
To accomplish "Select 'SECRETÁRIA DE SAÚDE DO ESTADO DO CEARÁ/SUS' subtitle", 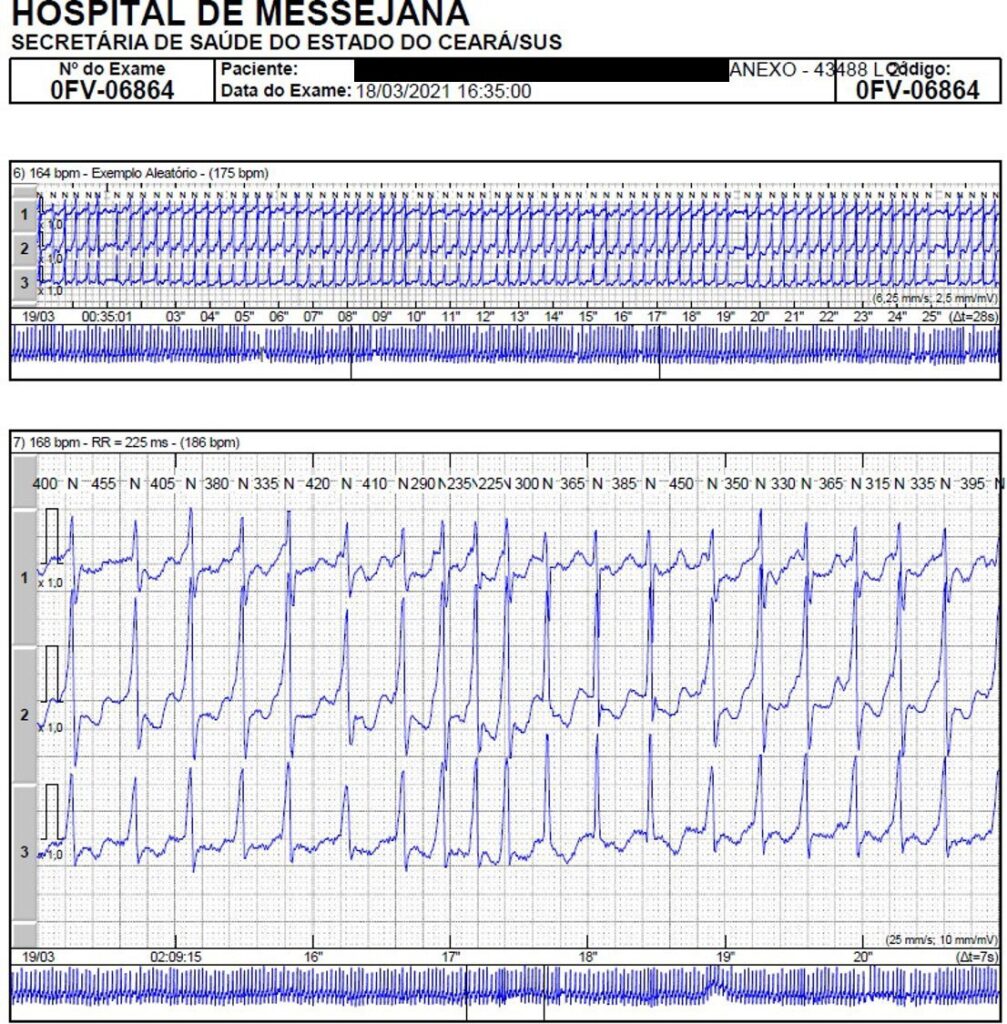I will coord(287,42).
